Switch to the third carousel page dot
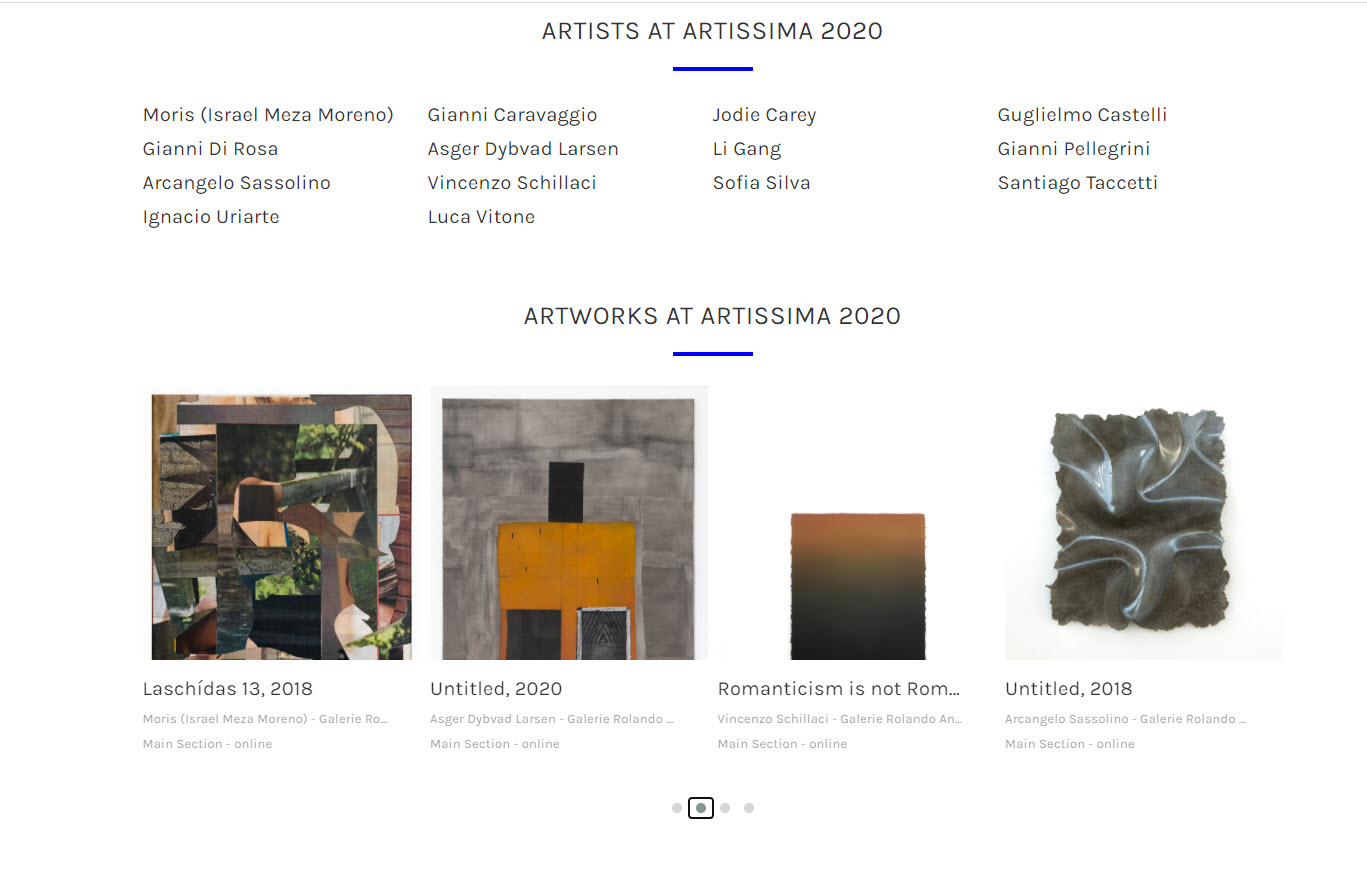Image resolution: width=1367 pixels, height=876 pixels. pos(725,808)
